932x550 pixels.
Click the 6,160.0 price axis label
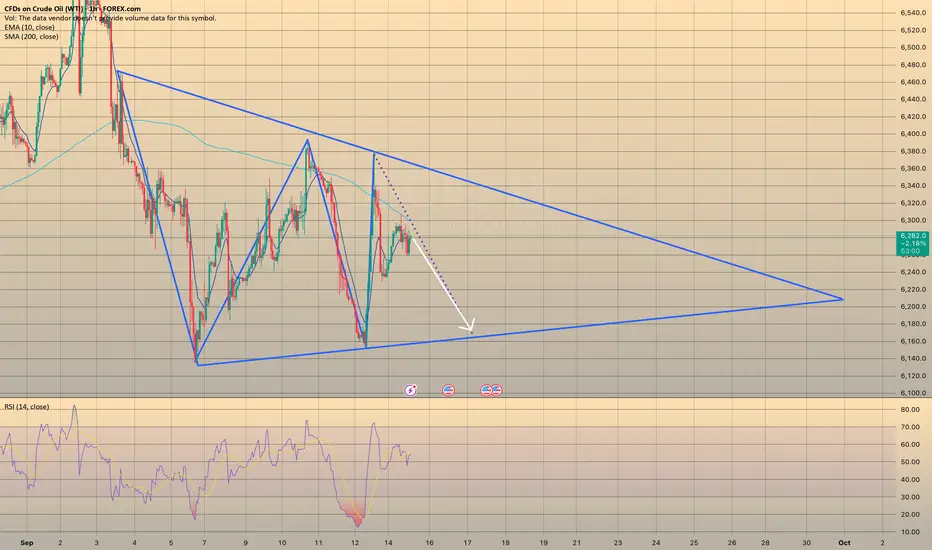point(913,341)
